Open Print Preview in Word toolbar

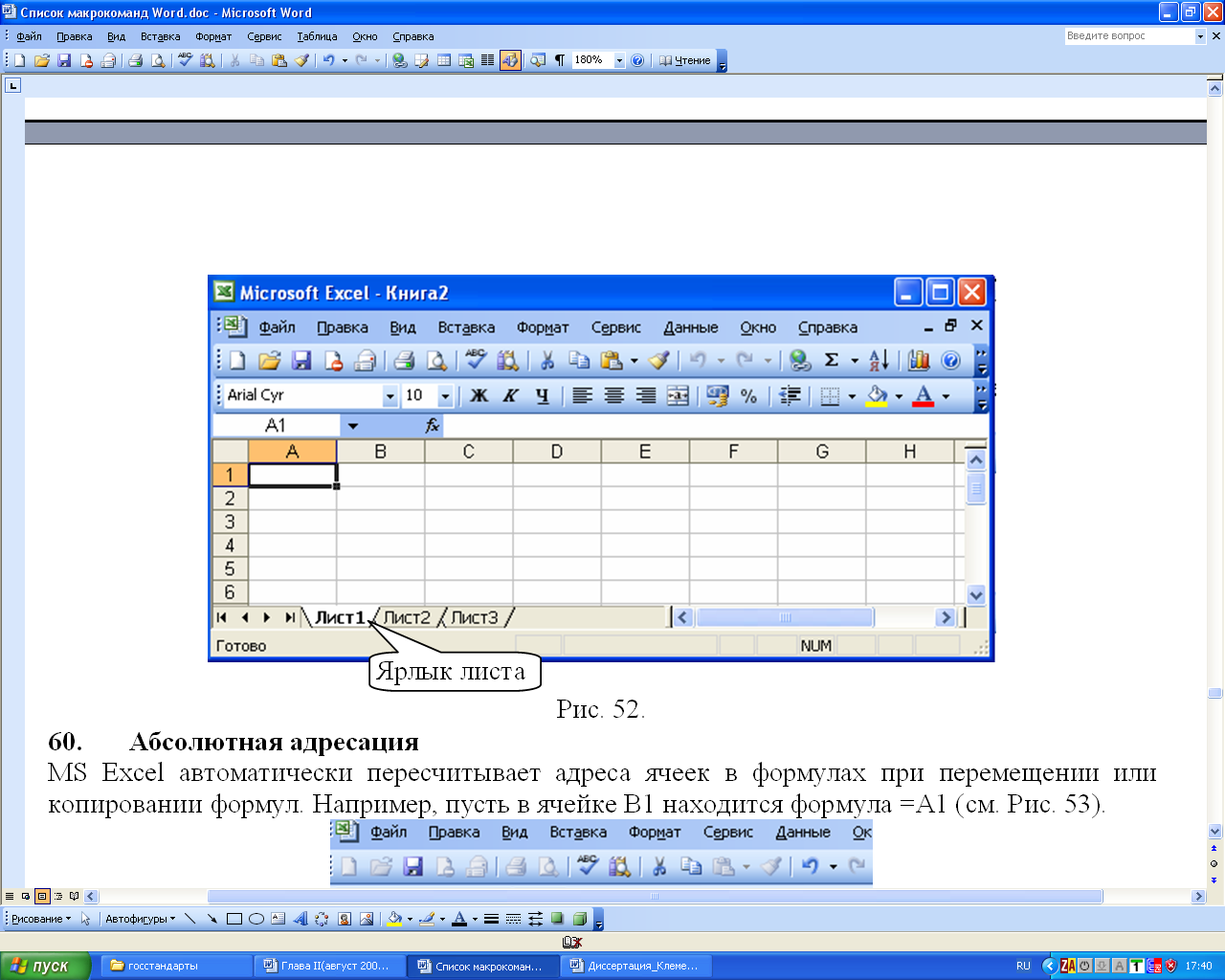click(158, 60)
